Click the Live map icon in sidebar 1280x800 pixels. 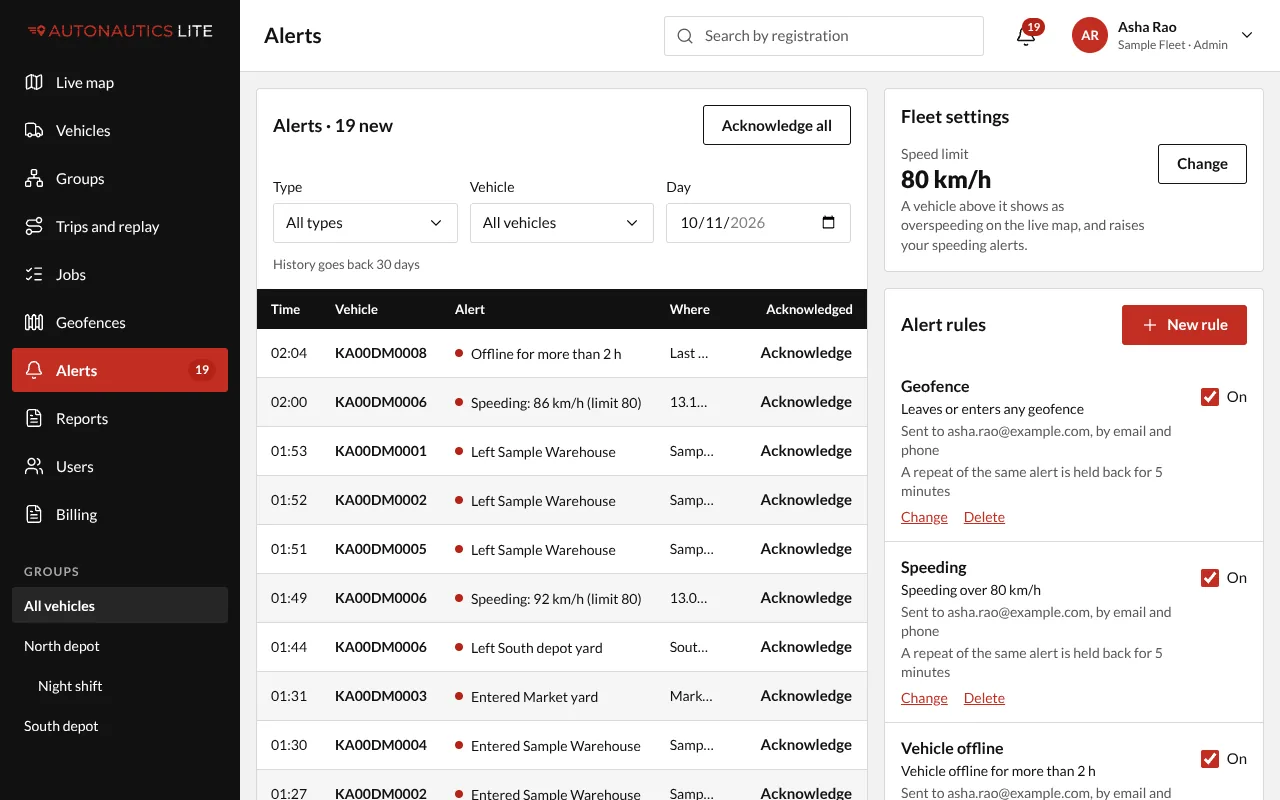click(x=34, y=82)
